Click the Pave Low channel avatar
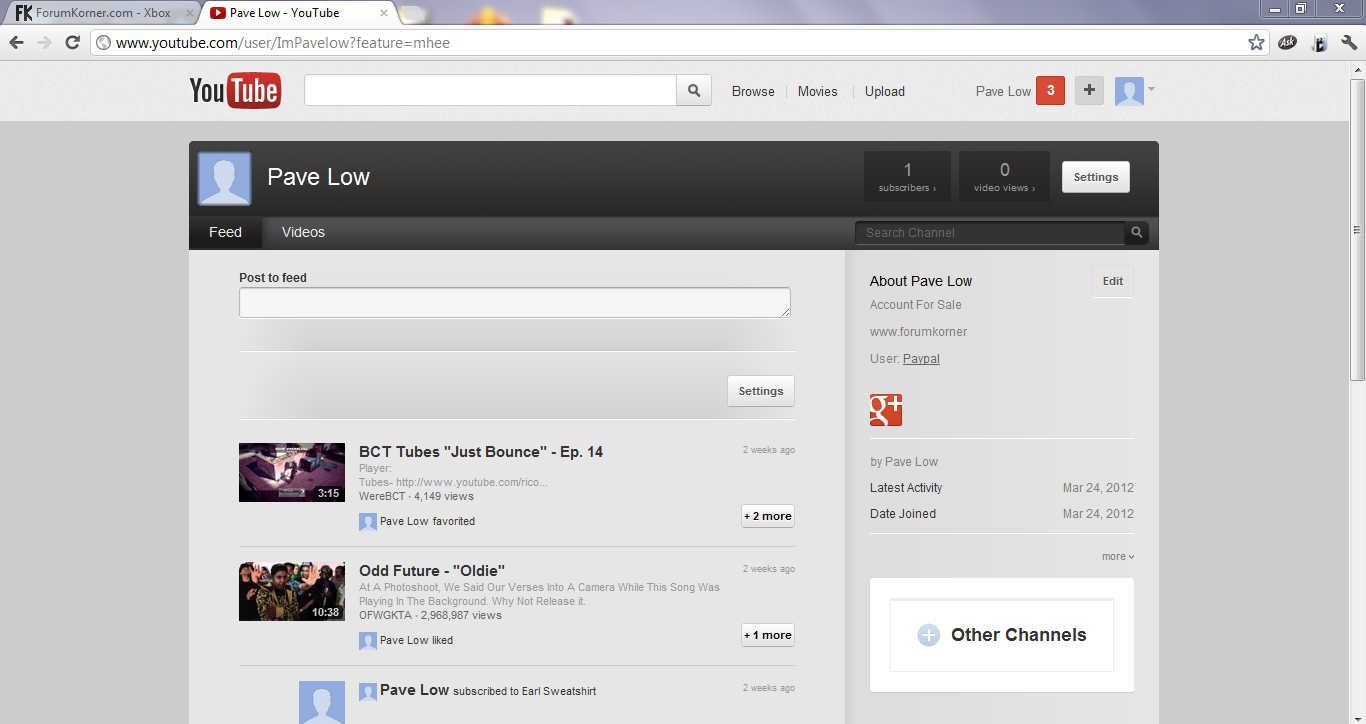 coord(225,179)
